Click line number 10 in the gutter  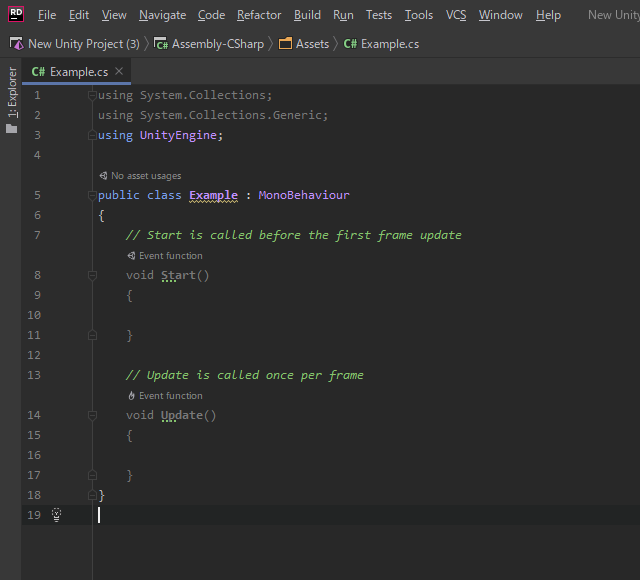click(x=34, y=315)
